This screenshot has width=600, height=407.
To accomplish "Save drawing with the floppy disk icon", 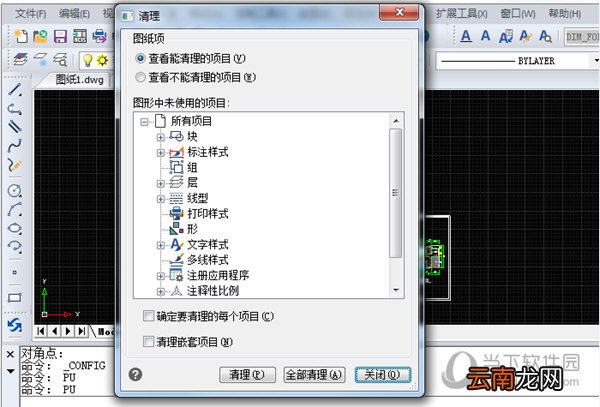I will [60, 36].
